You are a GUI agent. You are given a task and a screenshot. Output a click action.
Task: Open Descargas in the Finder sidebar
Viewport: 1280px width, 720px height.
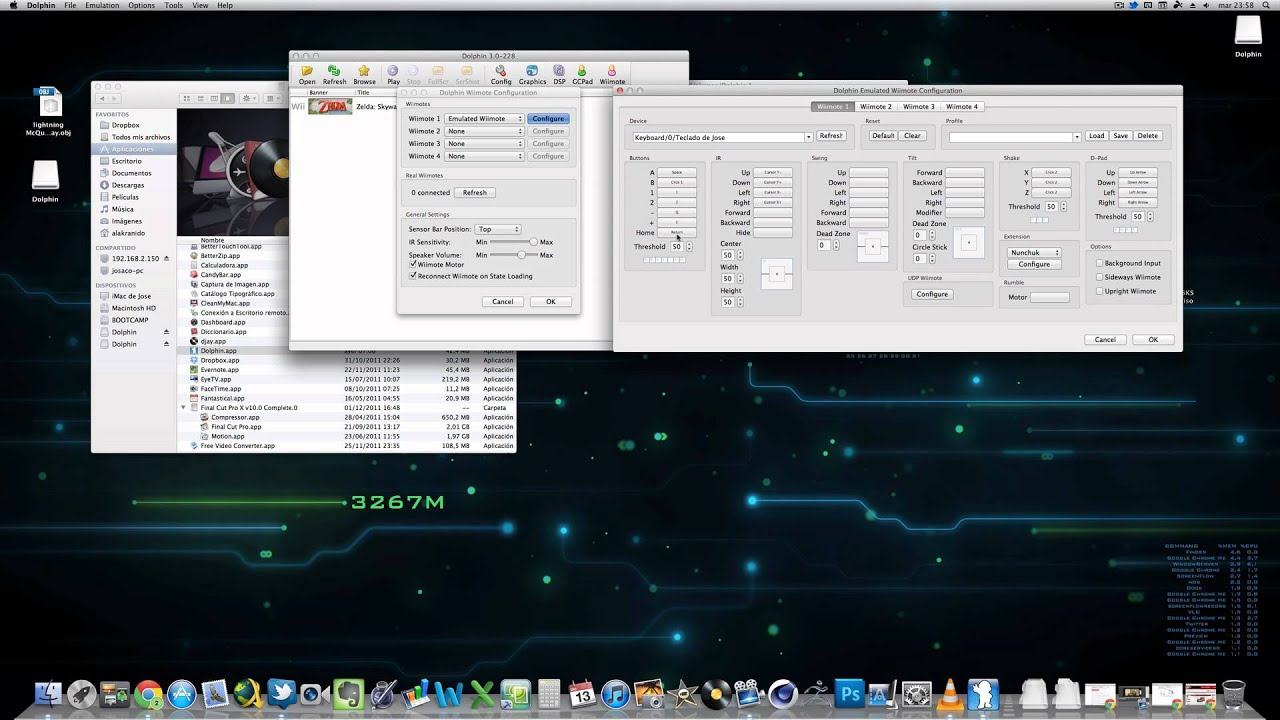click(x=128, y=185)
